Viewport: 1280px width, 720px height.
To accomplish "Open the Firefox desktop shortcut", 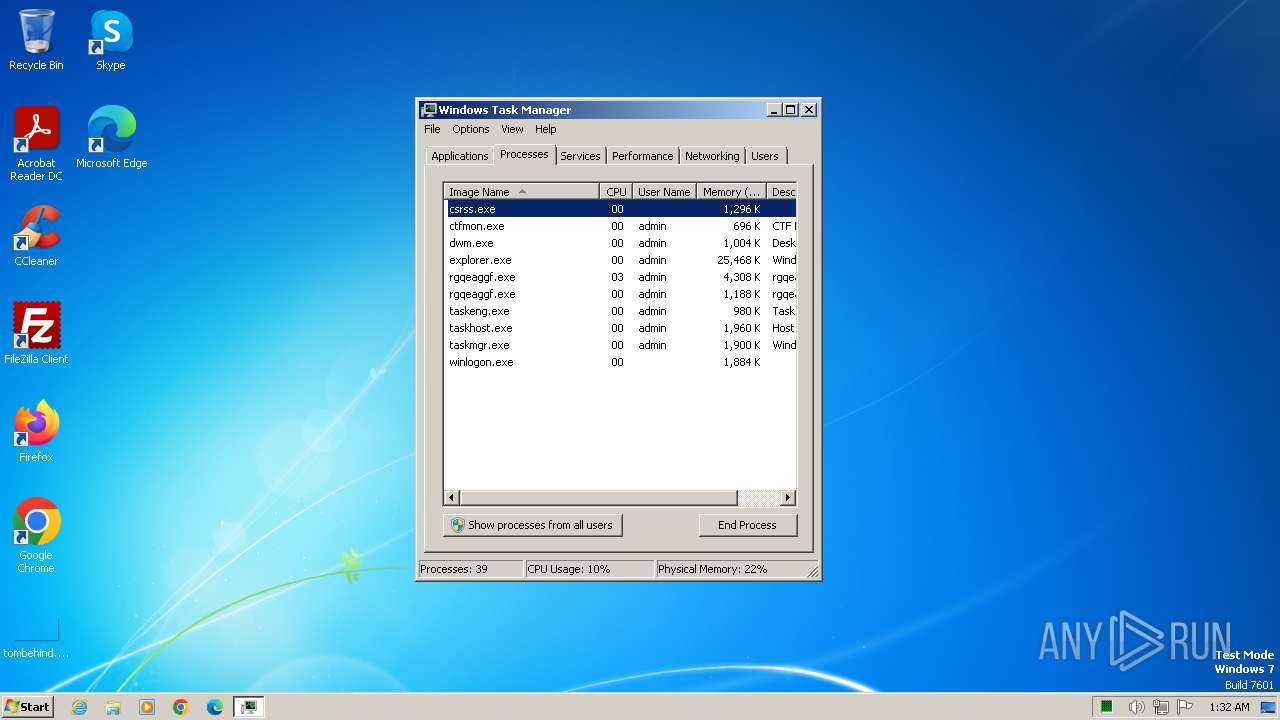I will pyautogui.click(x=36, y=431).
